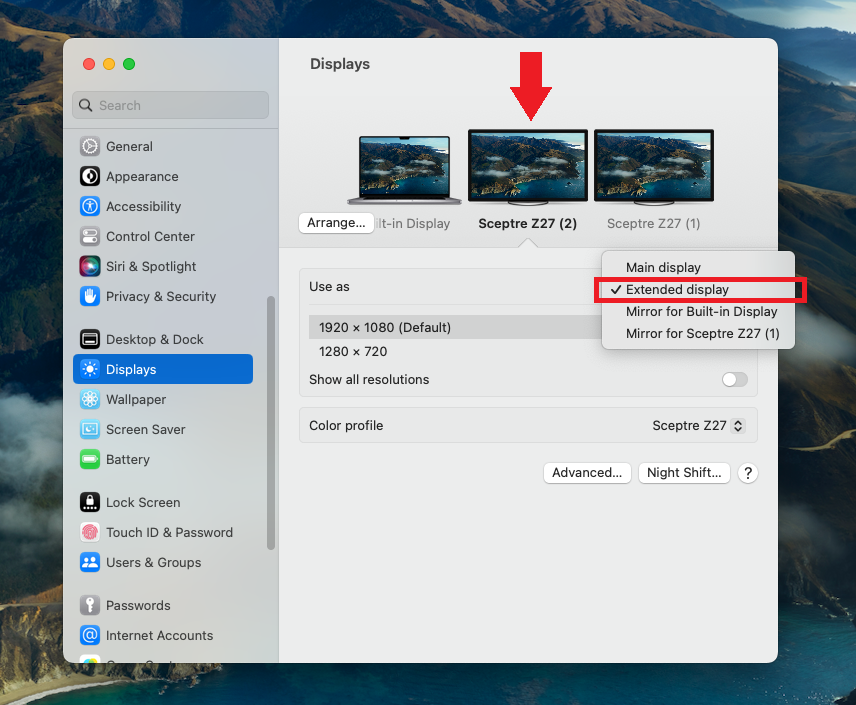Open the Advanced... display settings button
This screenshot has height=705, width=856.
tap(587, 473)
